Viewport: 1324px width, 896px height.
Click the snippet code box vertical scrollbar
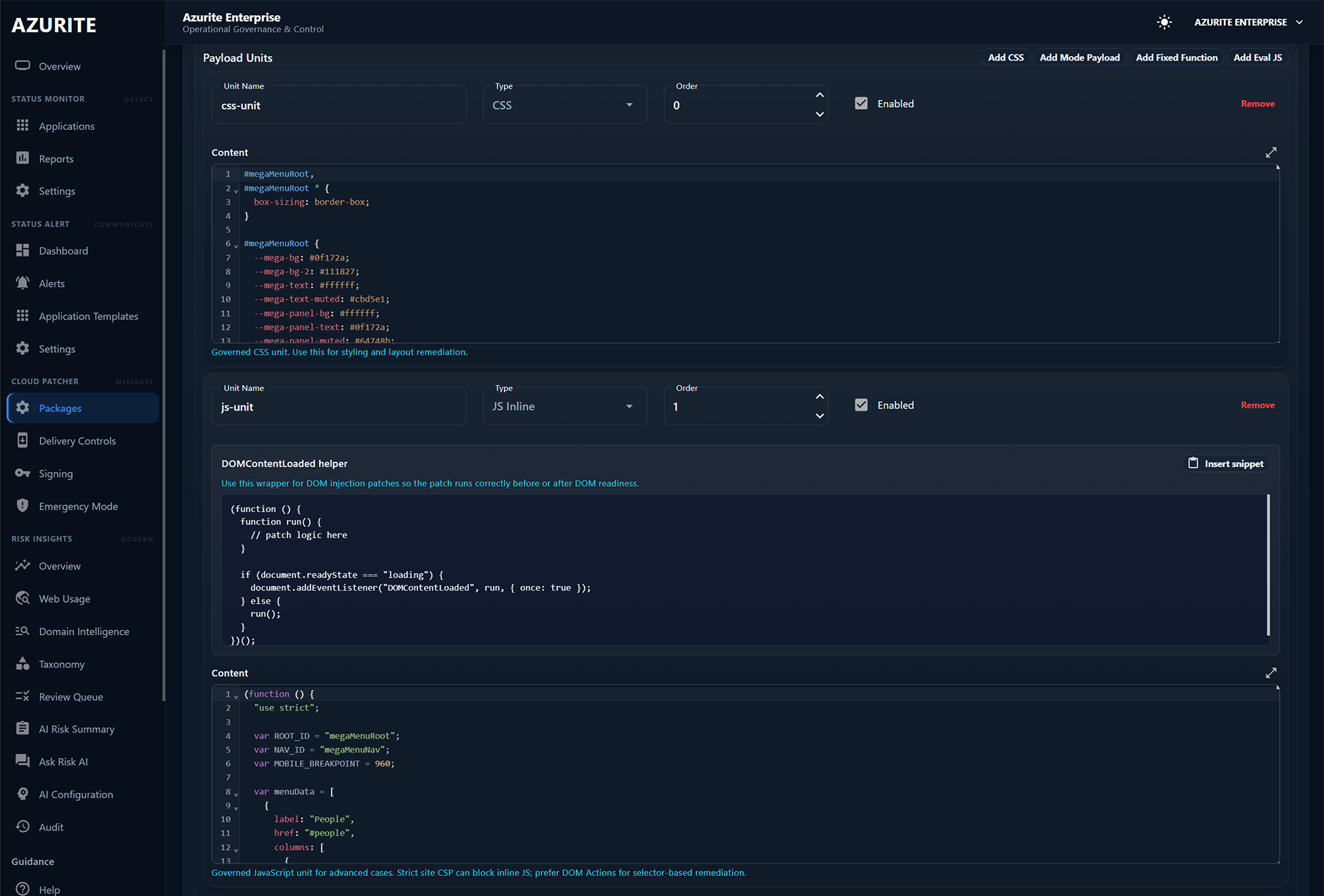[x=1268, y=565]
